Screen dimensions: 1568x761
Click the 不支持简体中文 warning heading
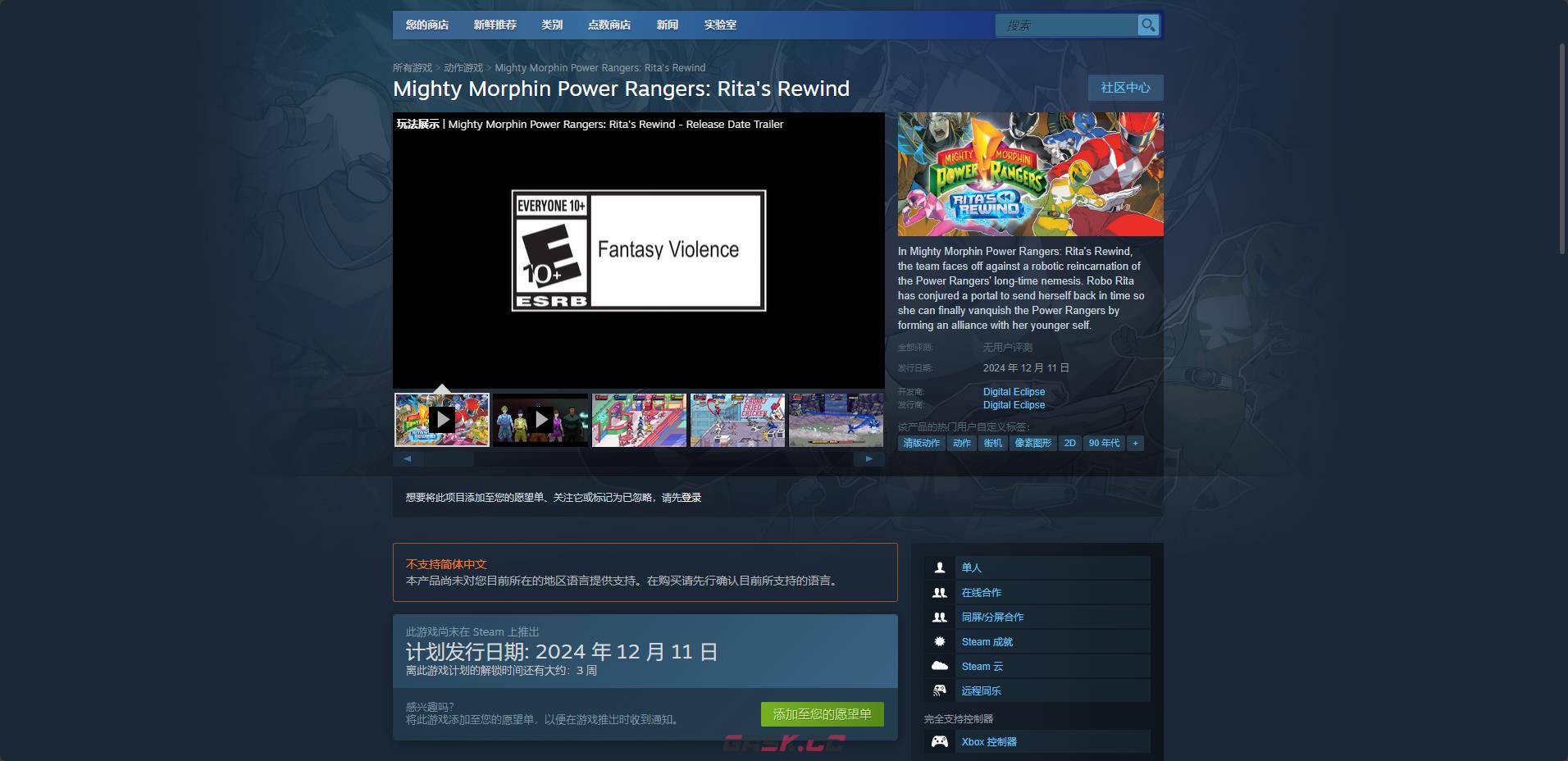point(446,564)
